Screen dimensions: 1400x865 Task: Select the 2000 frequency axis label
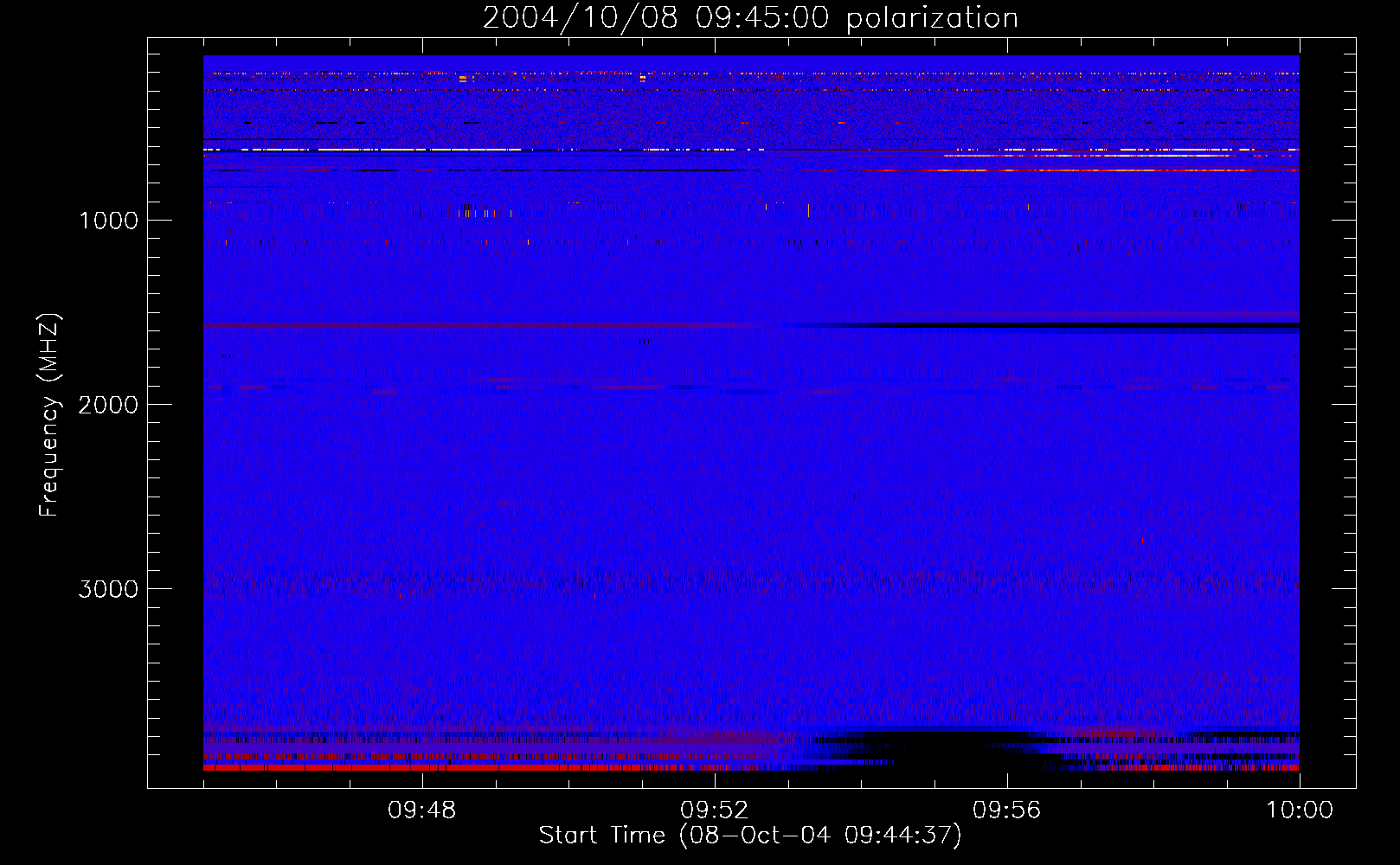pyautogui.click(x=108, y=405)
